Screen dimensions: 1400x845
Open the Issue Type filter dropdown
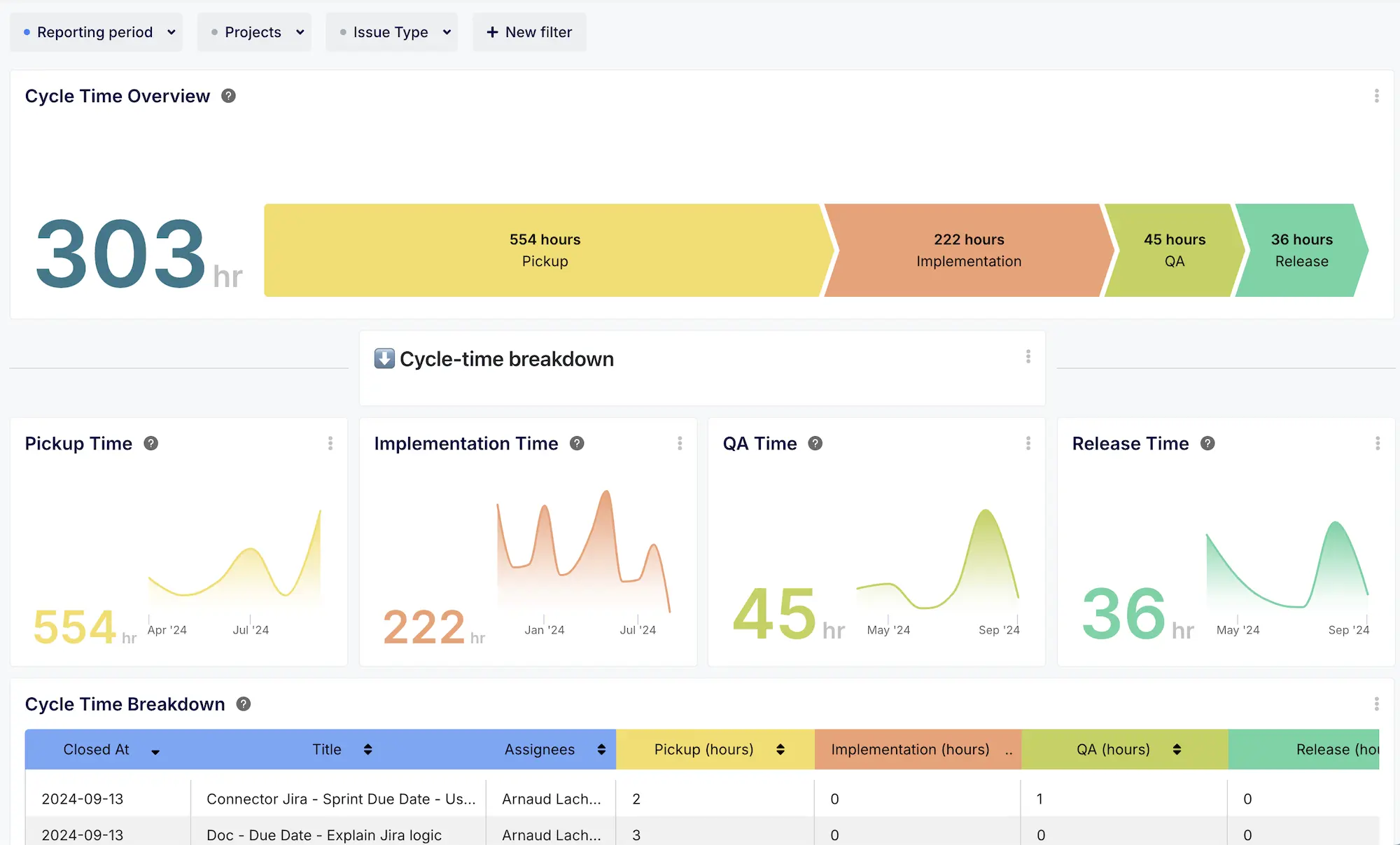point(391,32)
